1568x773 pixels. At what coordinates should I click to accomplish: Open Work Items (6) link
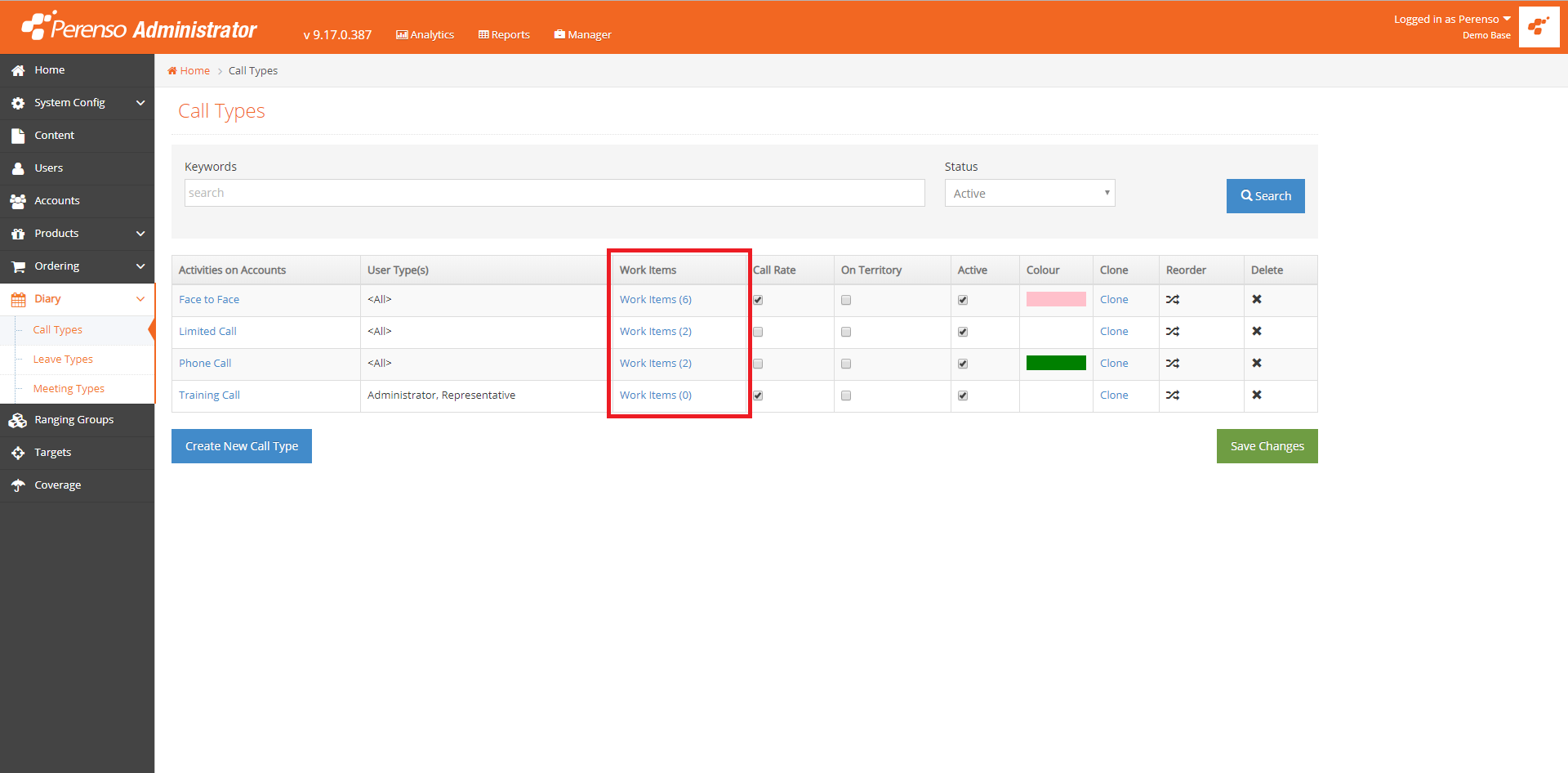(656, 300)
